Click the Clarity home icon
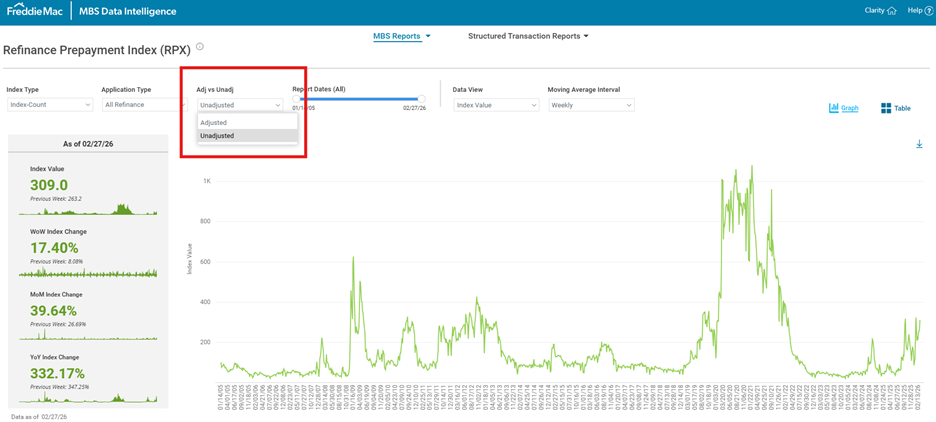936x422 pixels. point(891,11)
